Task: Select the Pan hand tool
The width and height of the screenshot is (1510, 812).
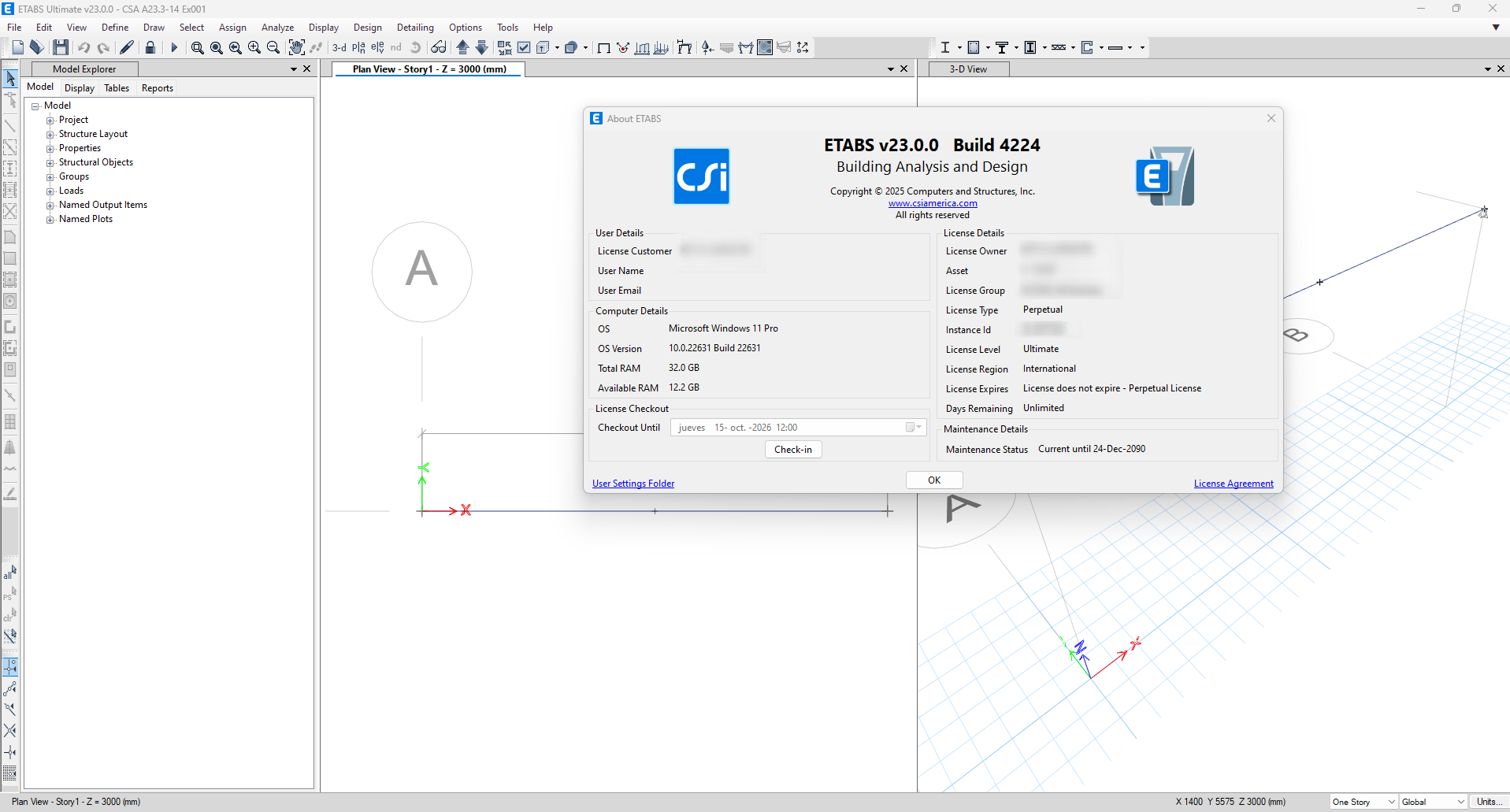Action: coord(296,47)
